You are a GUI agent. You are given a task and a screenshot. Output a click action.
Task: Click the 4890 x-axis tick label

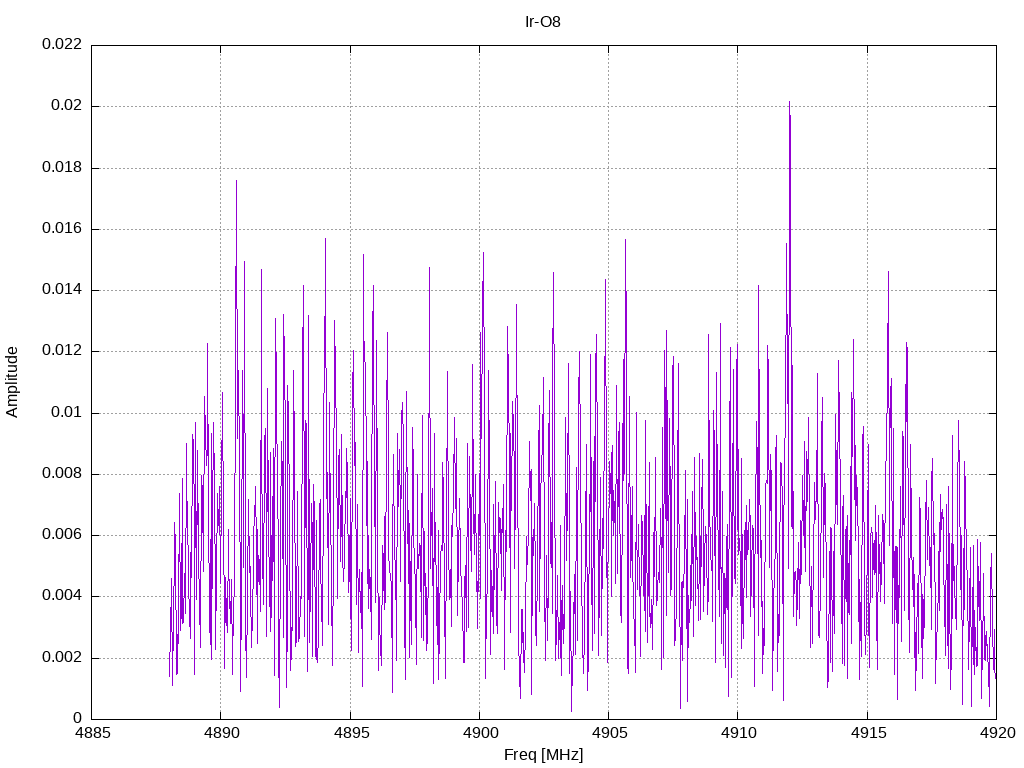pos(221,733)
